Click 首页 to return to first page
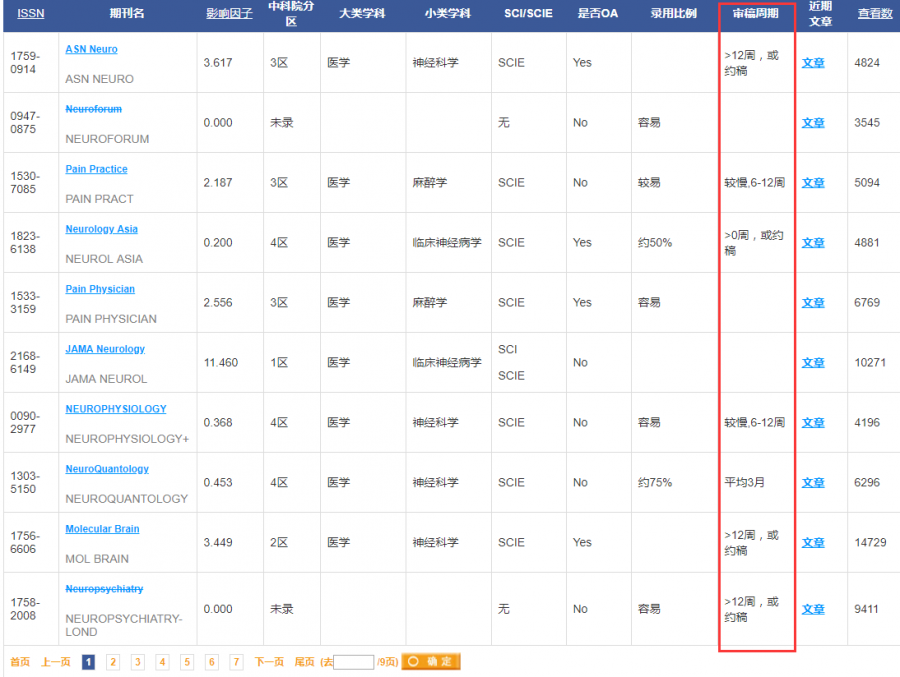The width and height of the screenshot is (900, 677). (20, 662)
